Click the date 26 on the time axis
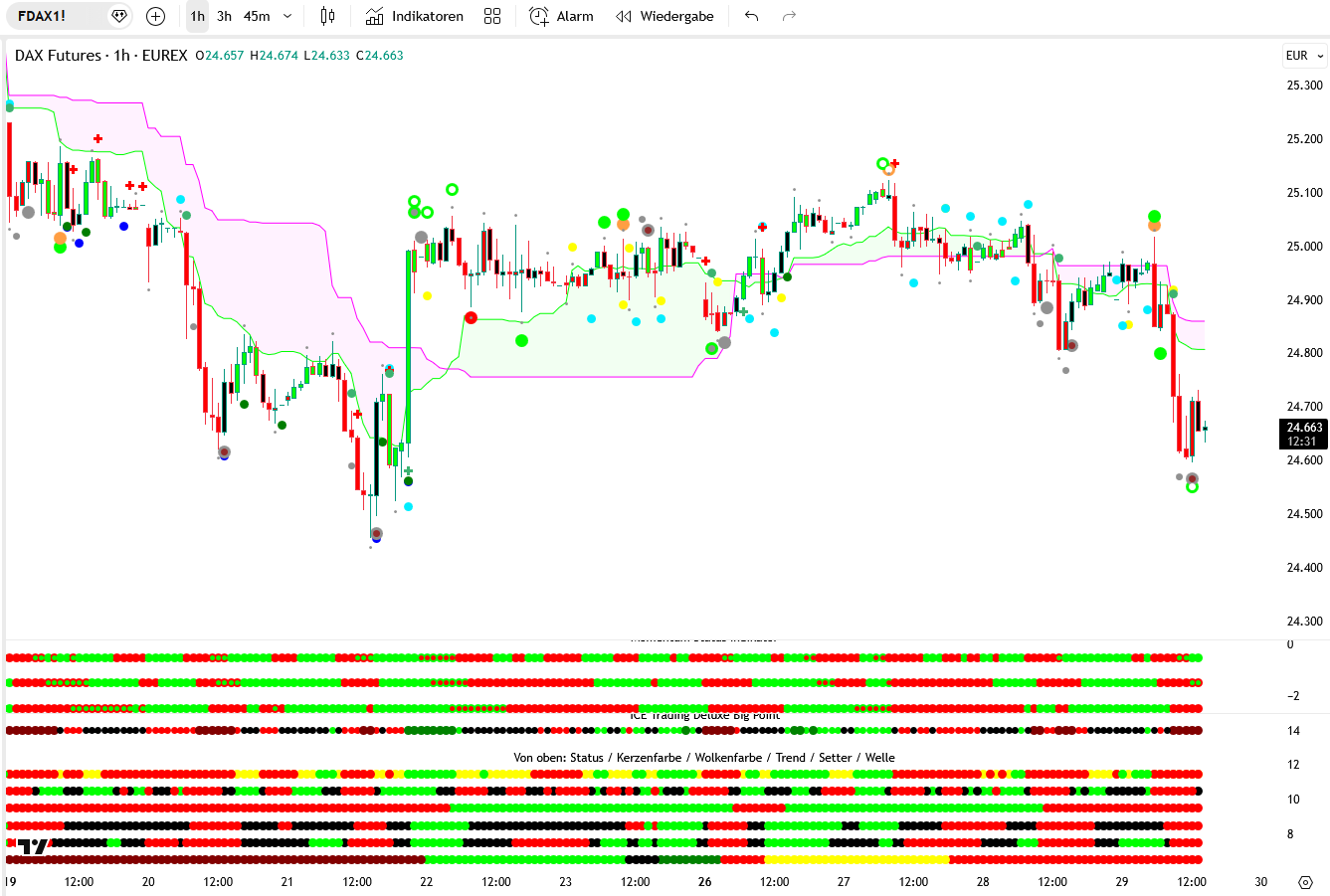 (x=705, y=882)
